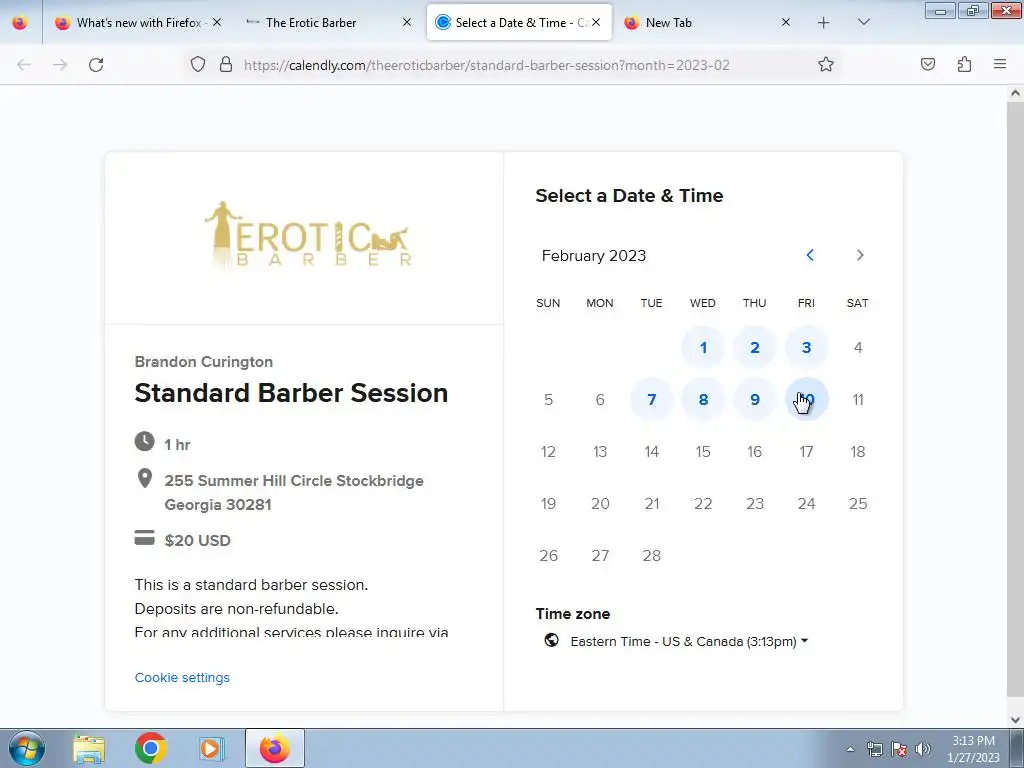Open Windows Explorer from taskbar
1024x768 pixels.
pyautogui.click(x=89, y=748)
